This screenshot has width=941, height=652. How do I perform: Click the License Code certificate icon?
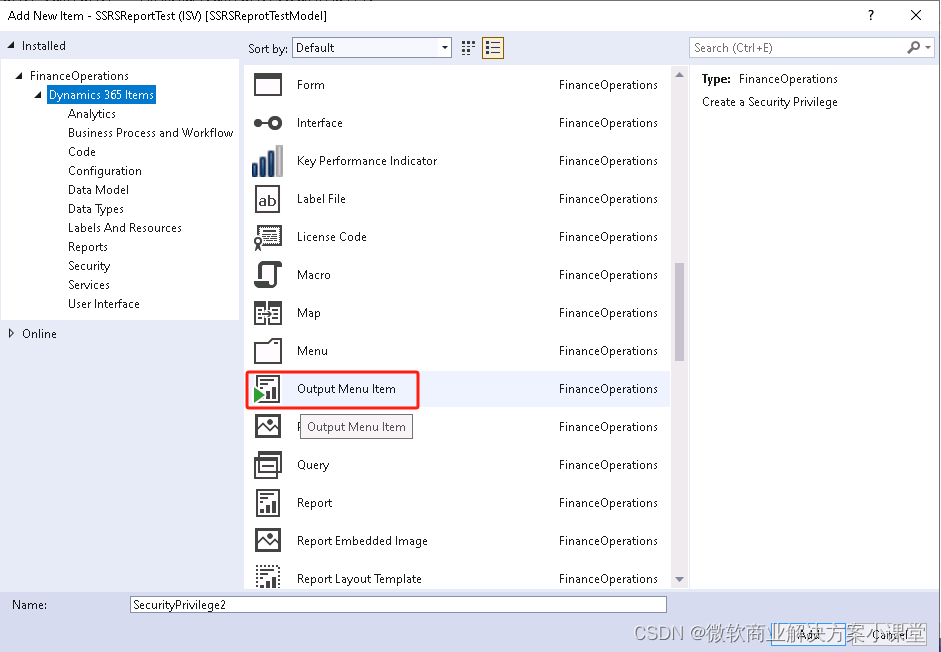point(268,237)
